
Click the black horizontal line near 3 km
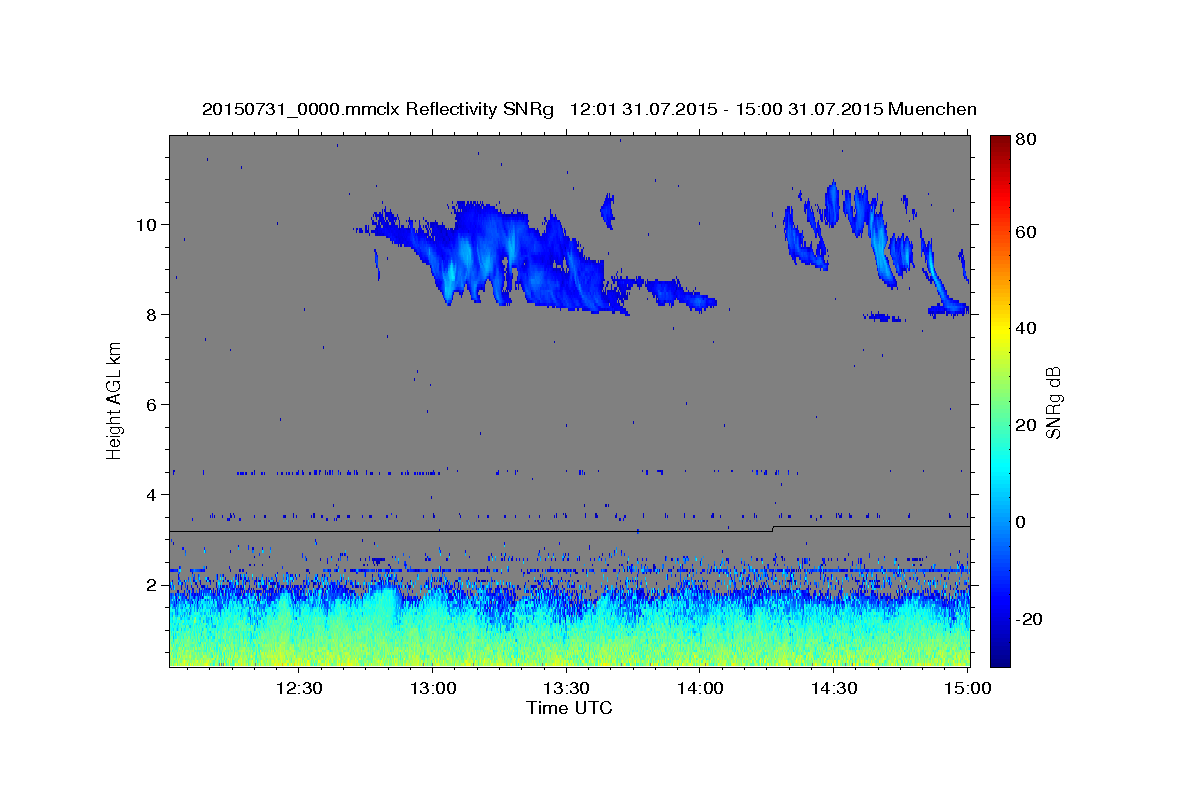570,530
